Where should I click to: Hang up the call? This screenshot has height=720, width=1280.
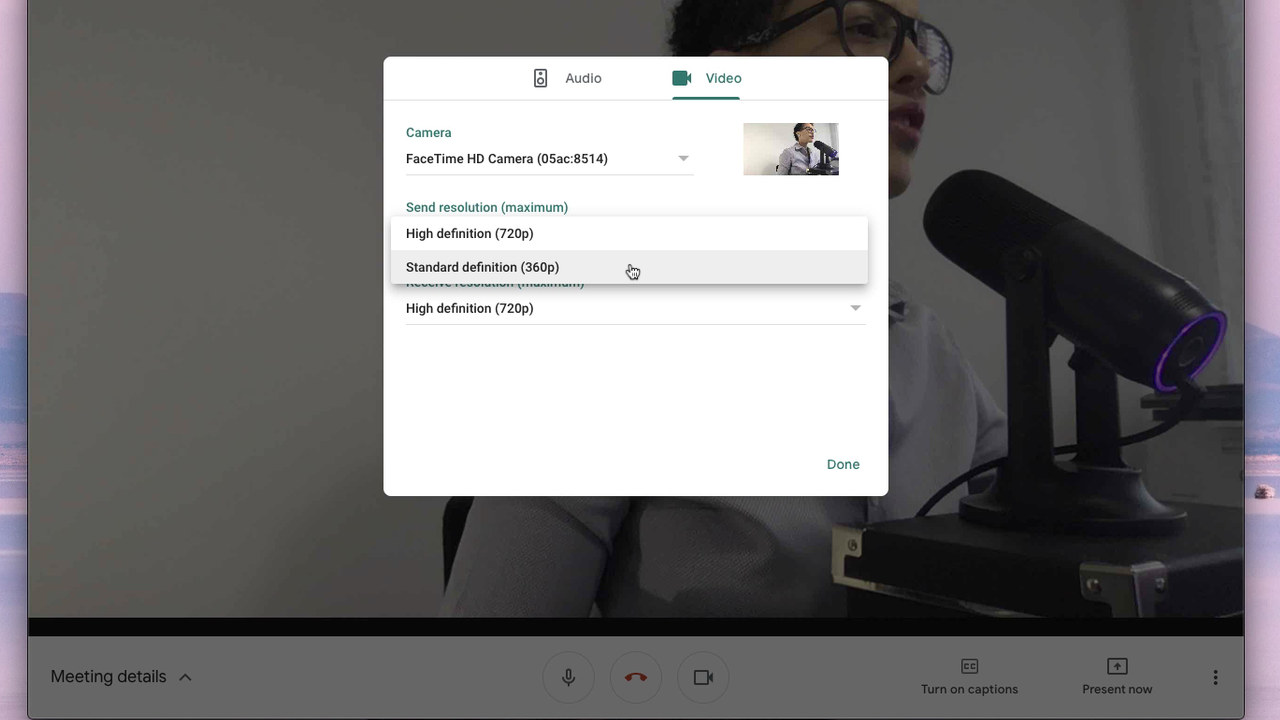pyautogui.click(x=636, y=677)
